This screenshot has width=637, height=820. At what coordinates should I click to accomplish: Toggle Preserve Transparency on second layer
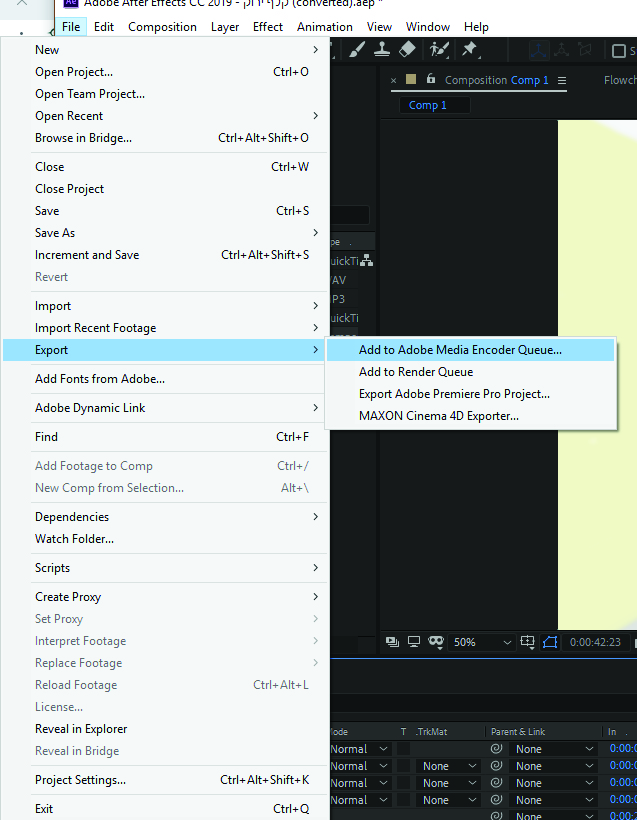click(403, 766)
